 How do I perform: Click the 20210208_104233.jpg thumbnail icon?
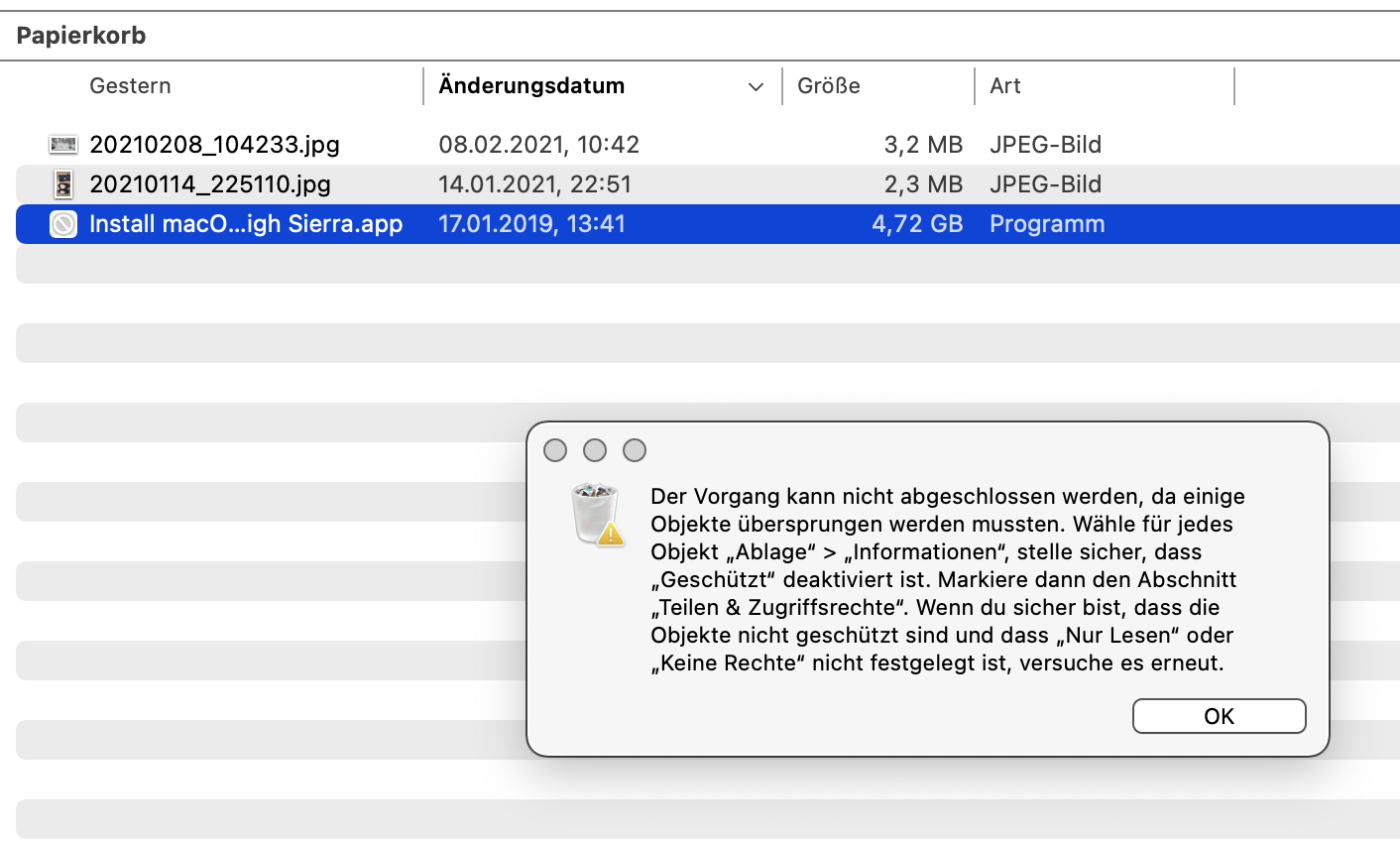click(63, 145)
